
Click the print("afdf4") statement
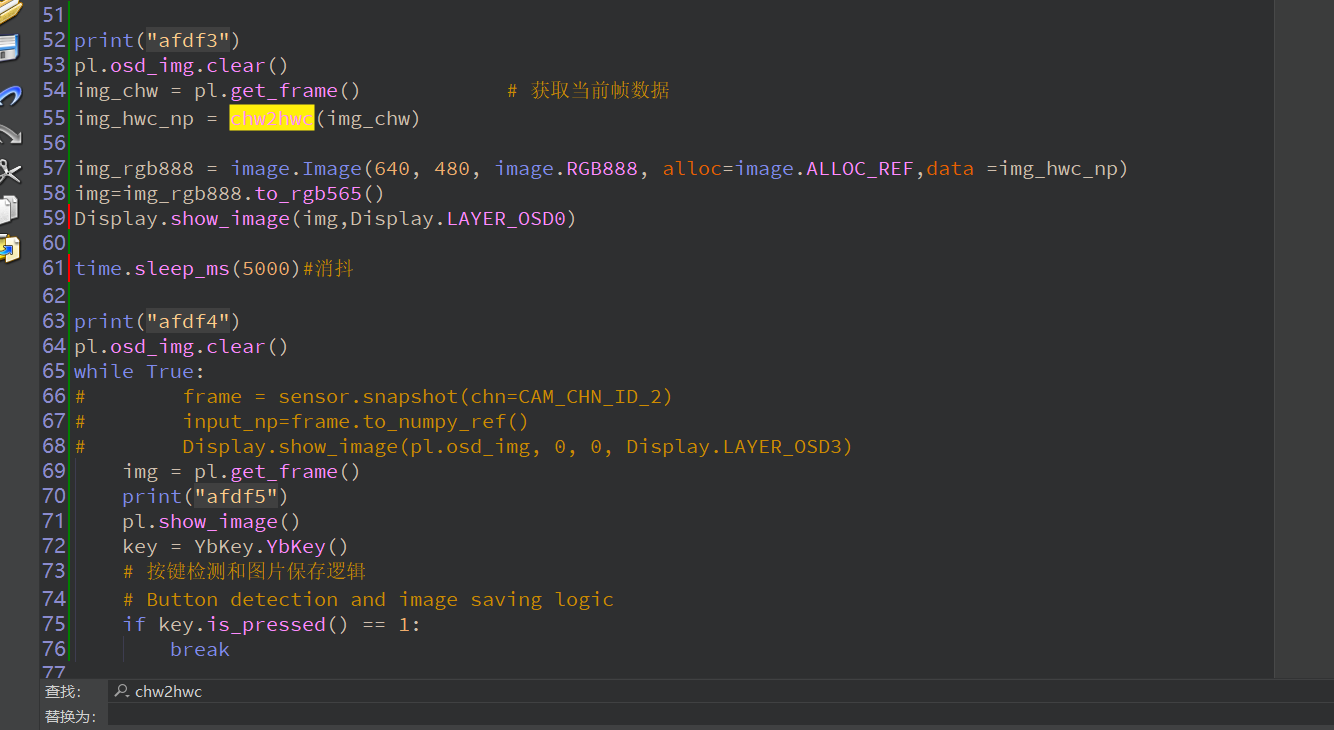(157, 321)
